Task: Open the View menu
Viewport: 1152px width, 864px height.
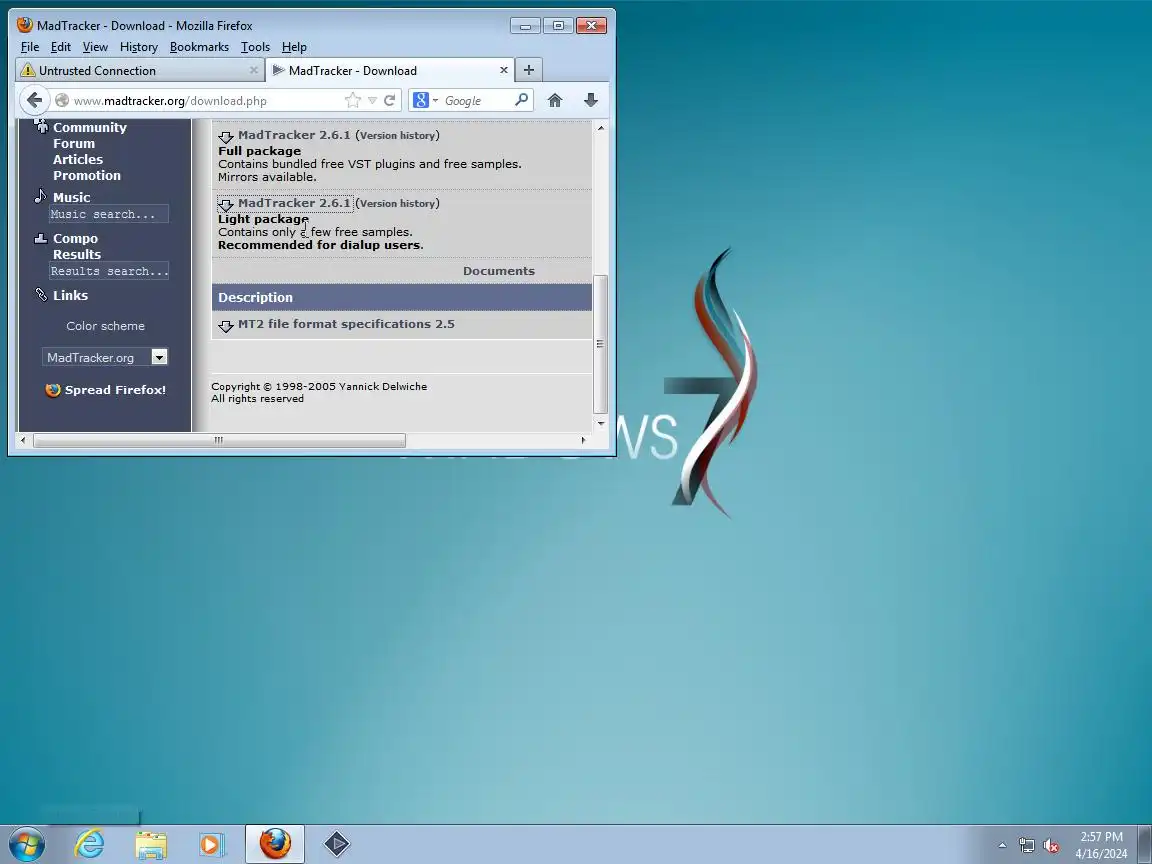Action: pyautogui.click(x=95, y=47)
